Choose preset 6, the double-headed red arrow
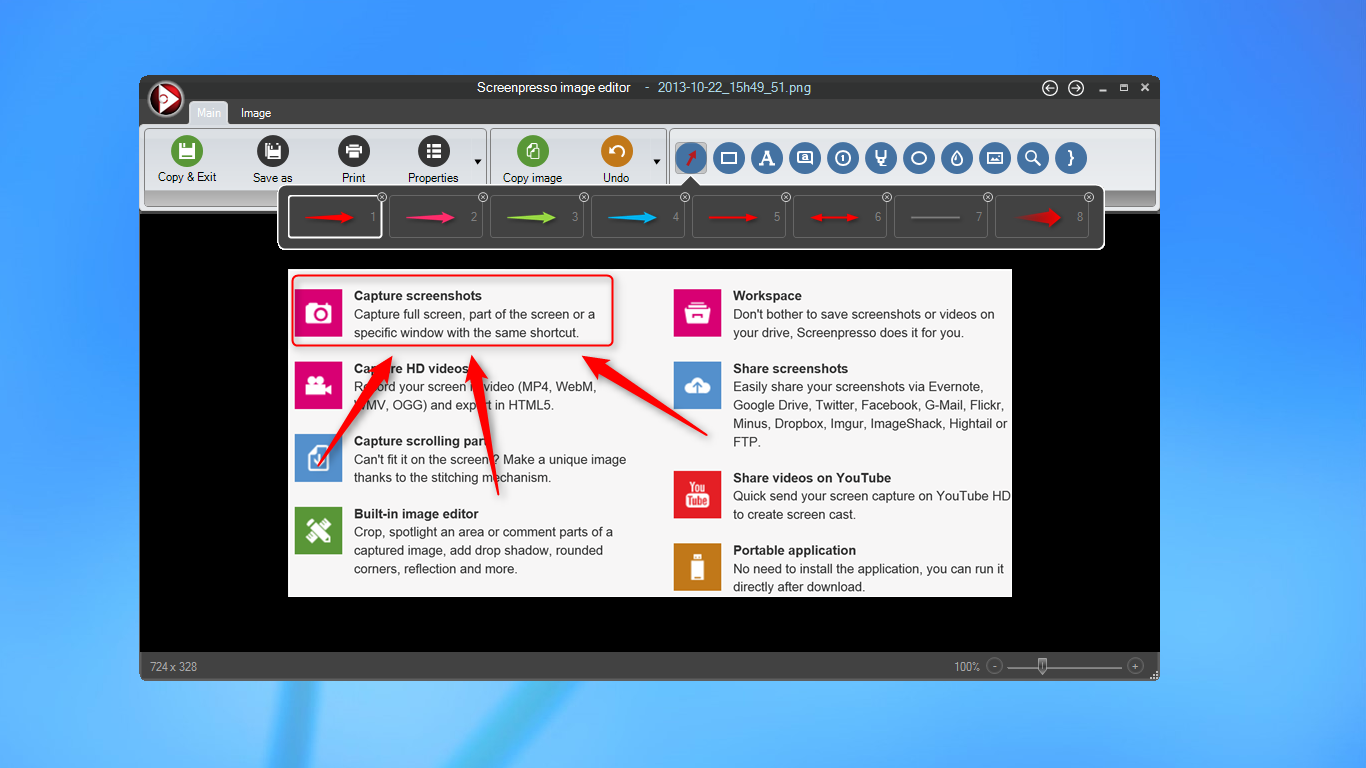Screen dimensions: 1366x768 (840, 217)
